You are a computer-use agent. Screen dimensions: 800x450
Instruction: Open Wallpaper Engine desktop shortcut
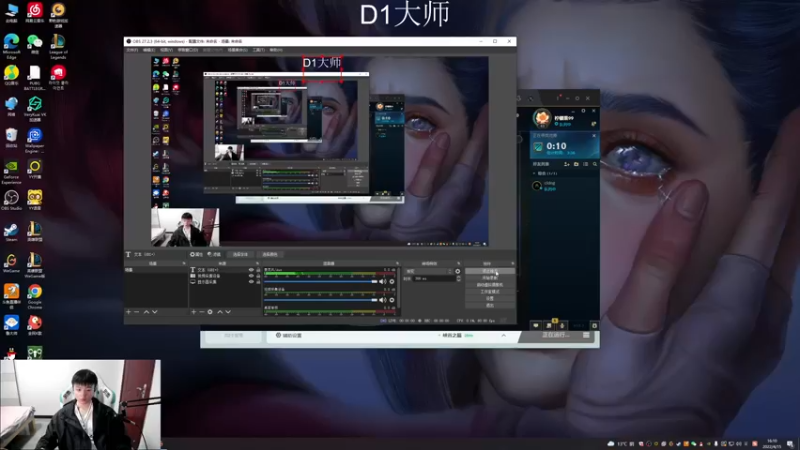35,140
